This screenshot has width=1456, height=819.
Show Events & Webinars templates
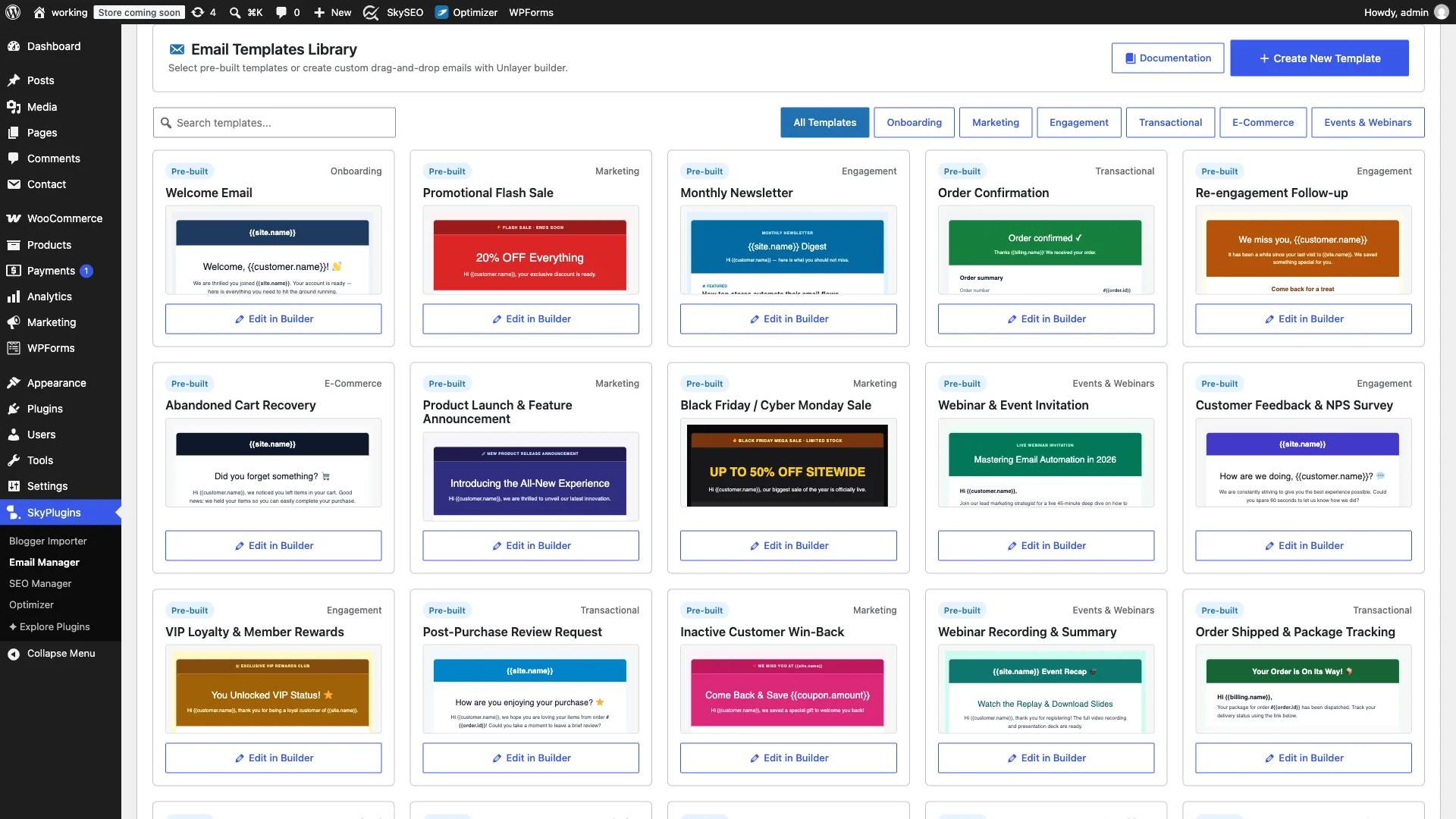pos(1367,122)
